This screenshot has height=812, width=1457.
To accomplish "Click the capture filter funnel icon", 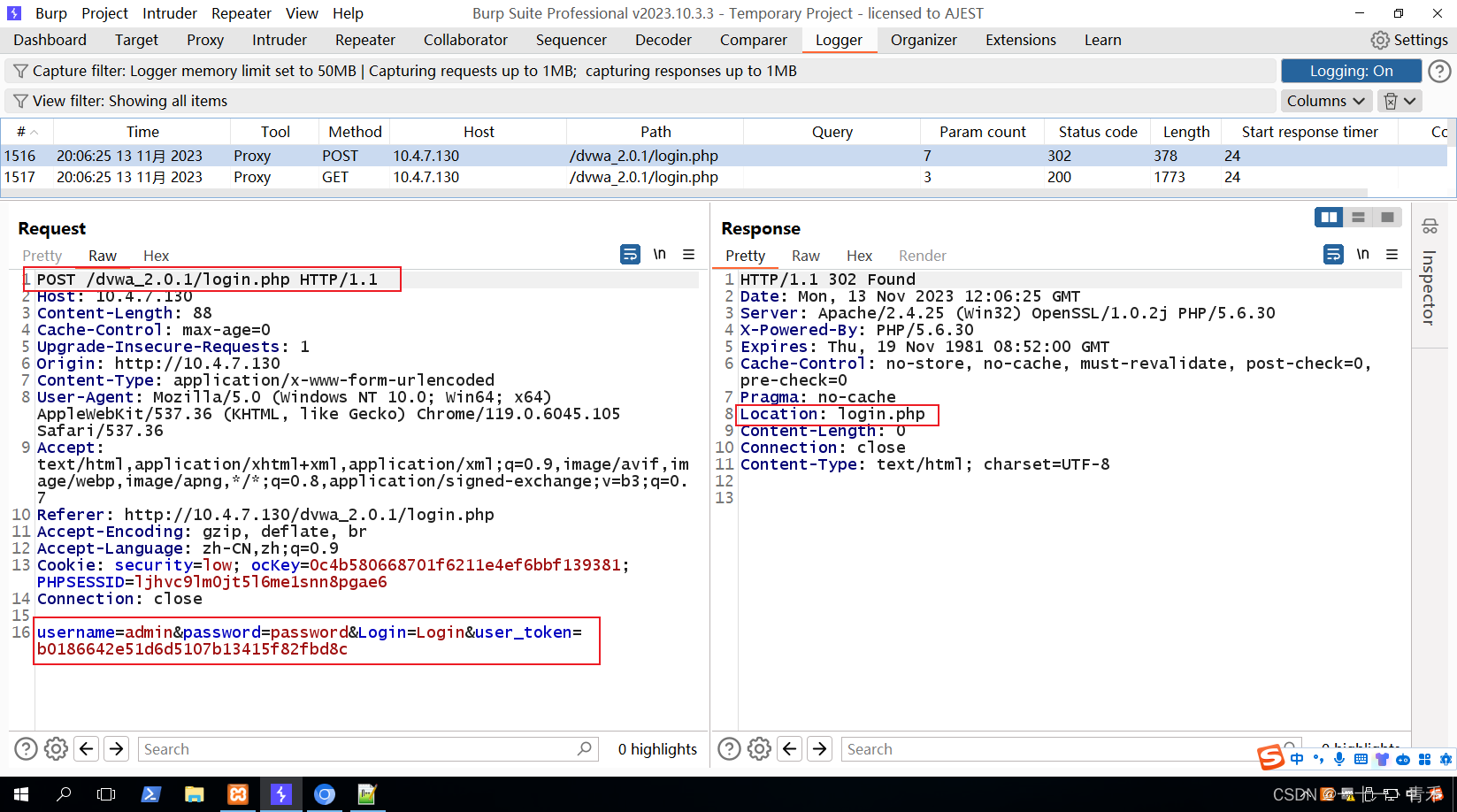I will point(20,71).
